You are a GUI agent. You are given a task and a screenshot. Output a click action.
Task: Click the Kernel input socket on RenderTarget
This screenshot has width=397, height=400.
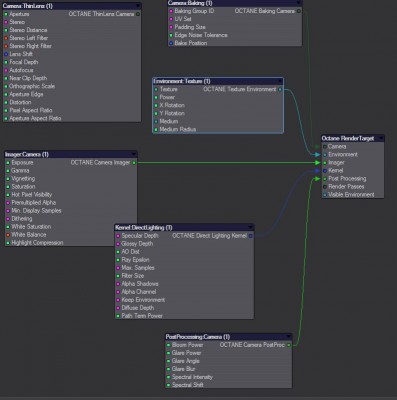point(325,171)
